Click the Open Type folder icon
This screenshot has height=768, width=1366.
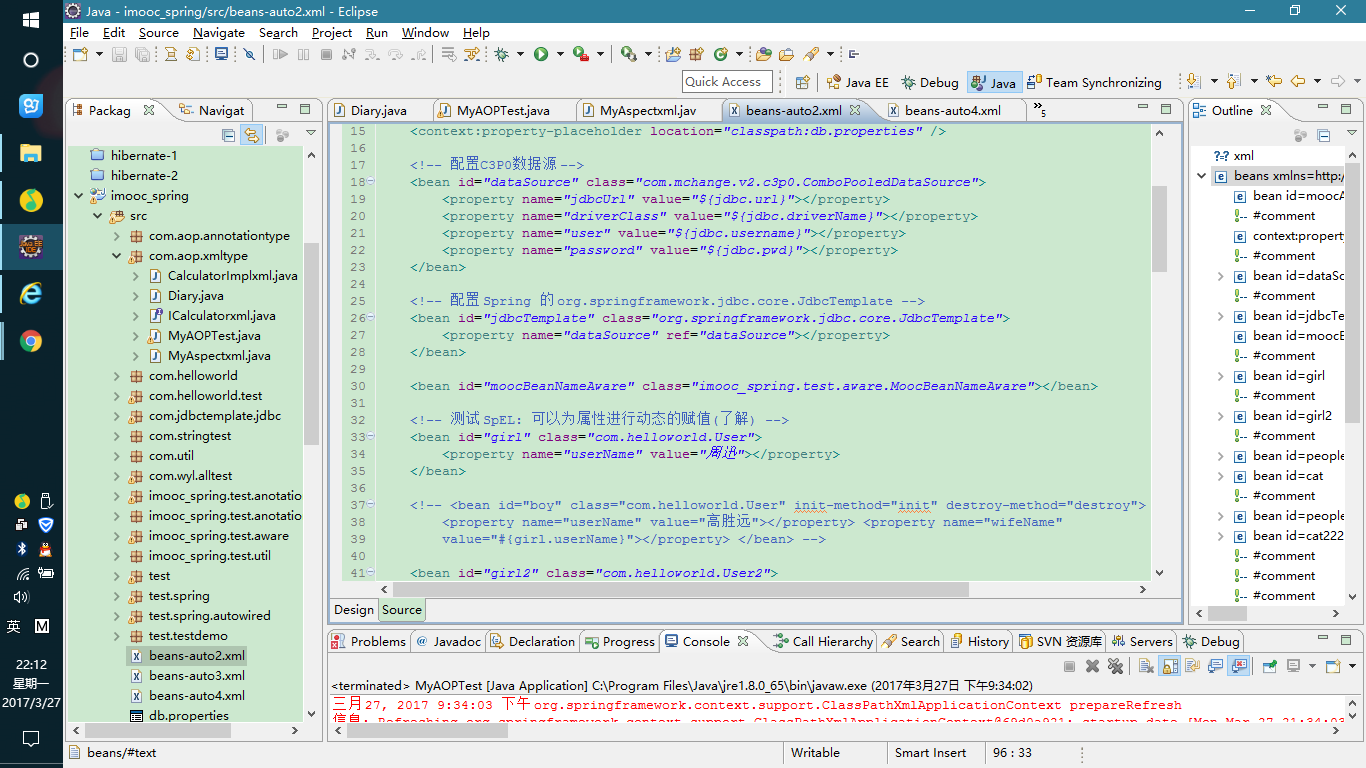click(764, 54)
